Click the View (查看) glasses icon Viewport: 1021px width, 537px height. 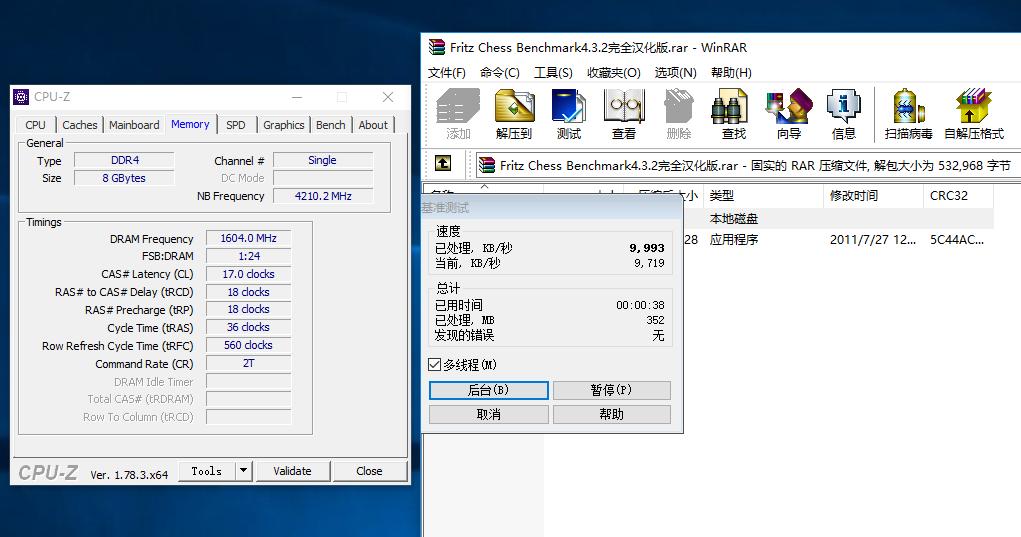click(x=624, y=106)
